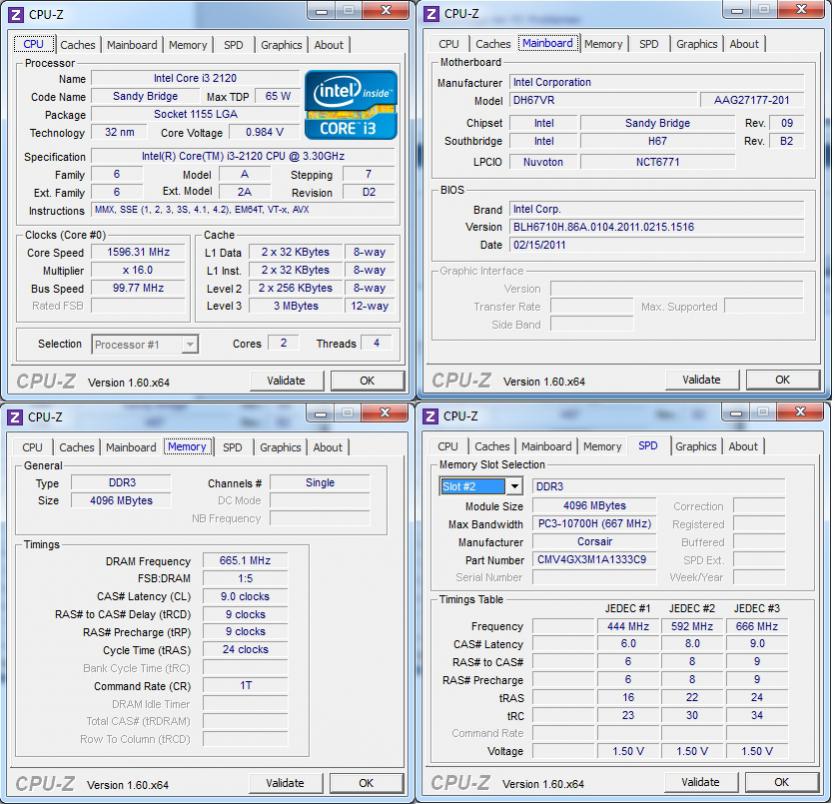835x804 pixels.
Task: Open the Processor #1 selection dropdown
Action: (145, 344)
